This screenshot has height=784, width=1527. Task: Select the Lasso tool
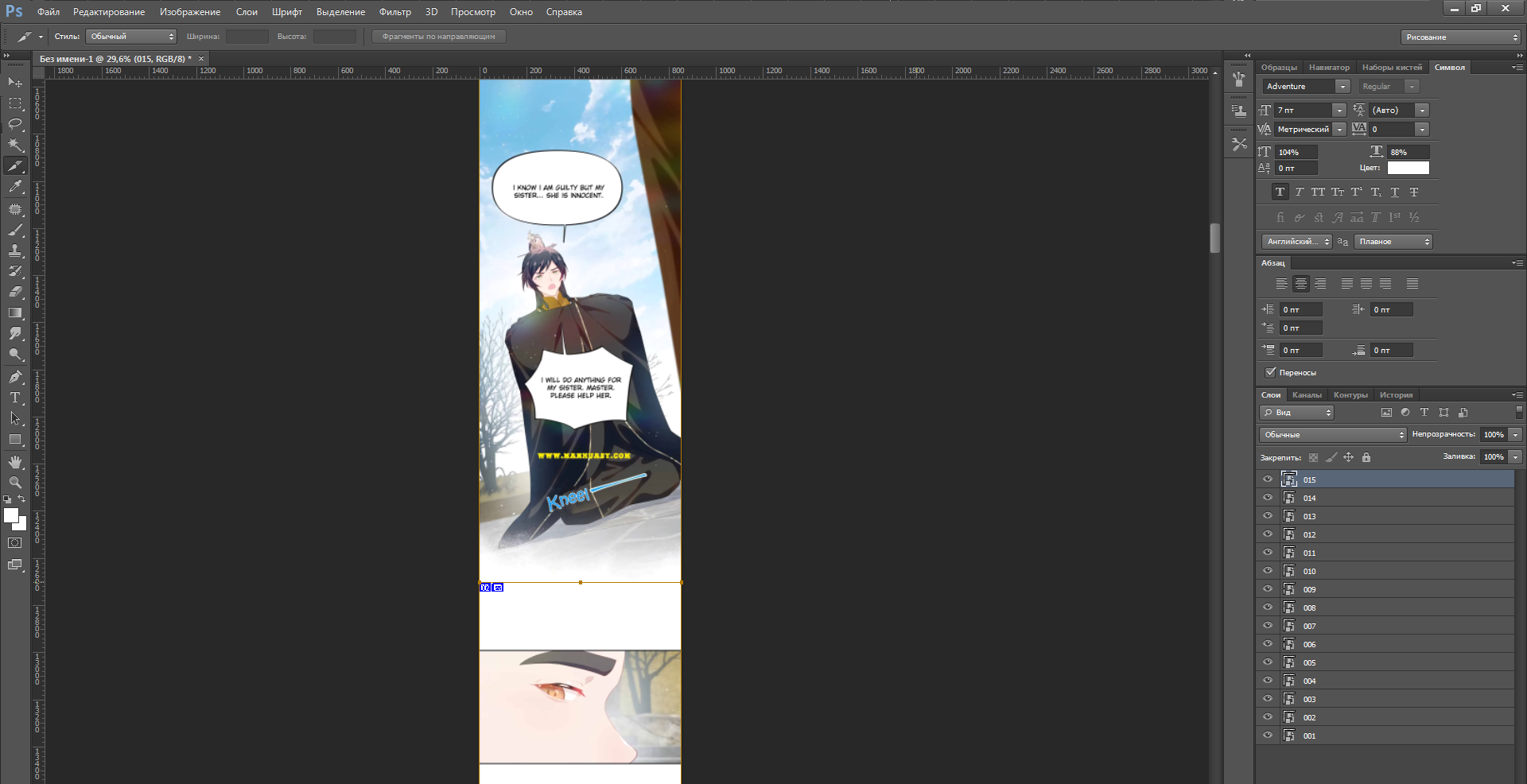click(15, 124)
